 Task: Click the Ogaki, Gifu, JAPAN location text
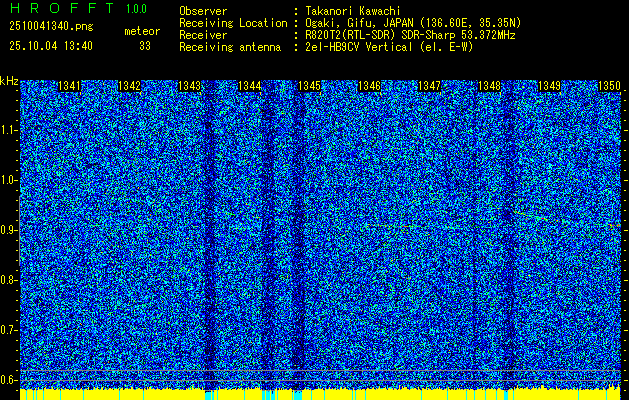[413, 23]
